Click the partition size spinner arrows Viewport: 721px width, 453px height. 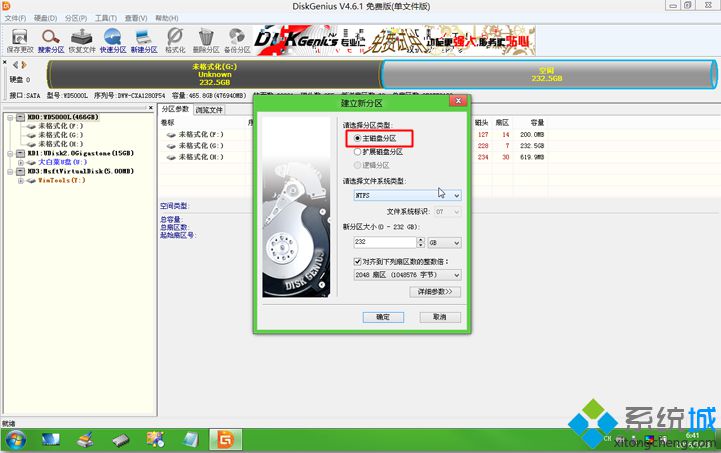click(421, 242)
